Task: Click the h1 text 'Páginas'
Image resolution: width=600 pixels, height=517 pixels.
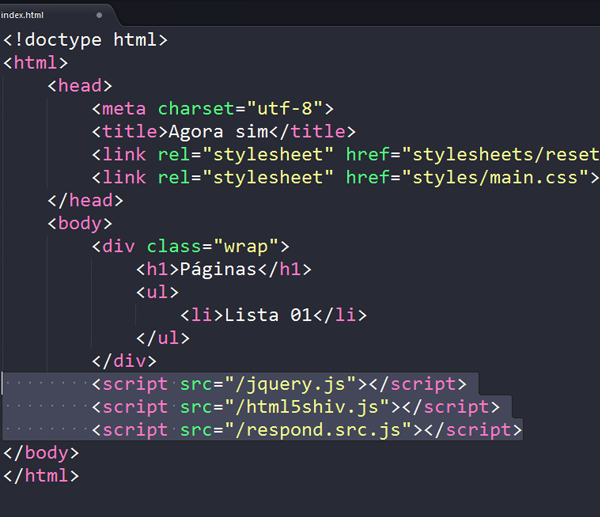Action: click(218, 269)
